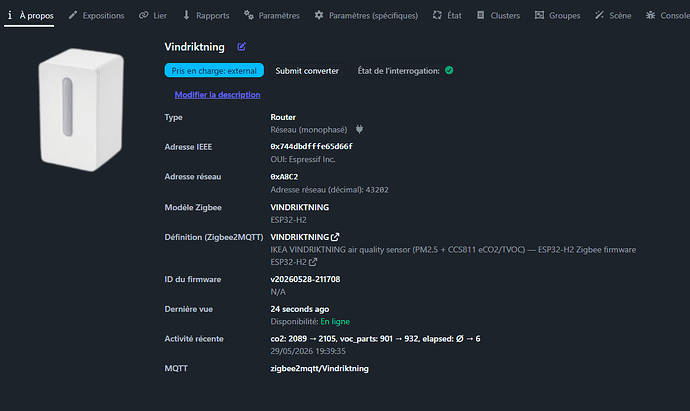This screenshot has width=690, height=411.
Task: Click the Vindriktning device image
Action: [81, 110]
